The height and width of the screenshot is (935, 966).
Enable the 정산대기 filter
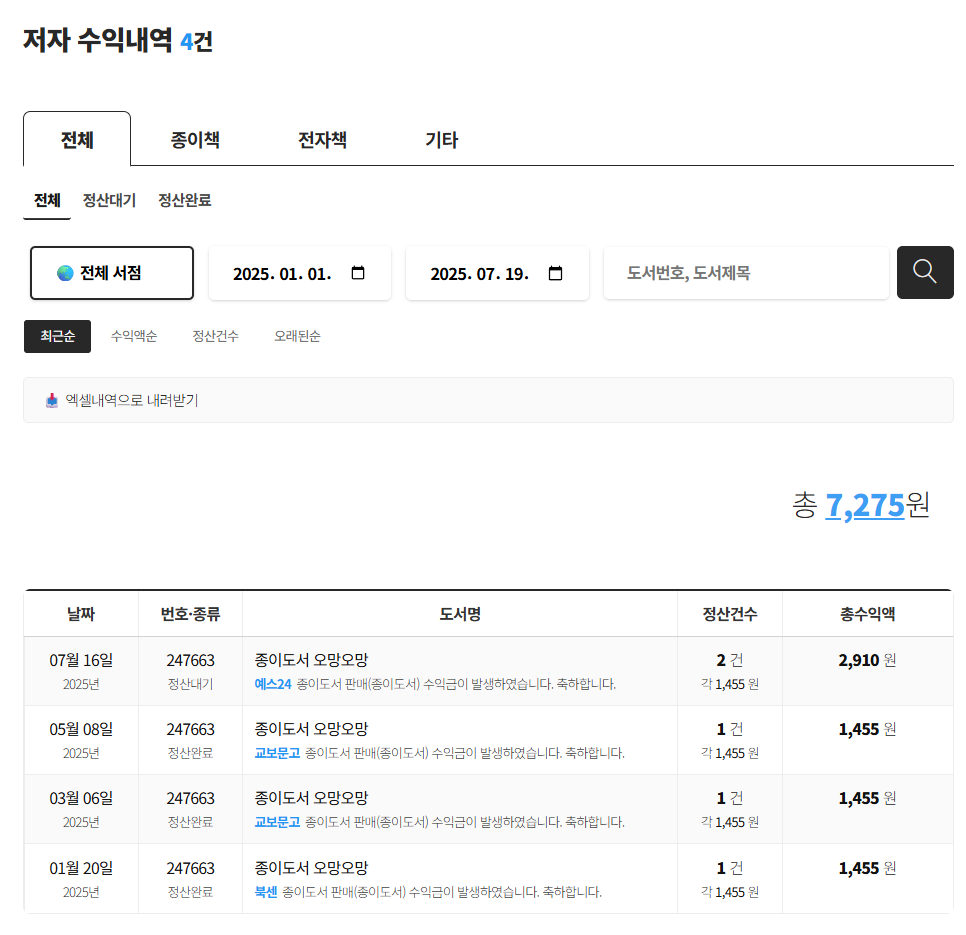(x=110, y=200)
